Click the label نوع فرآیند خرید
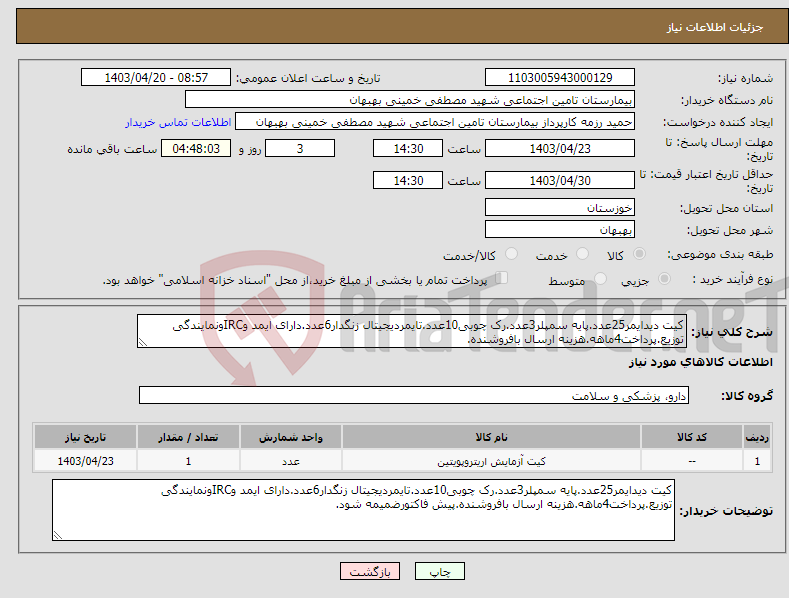The image size is (789, 598). pos(733,279)
